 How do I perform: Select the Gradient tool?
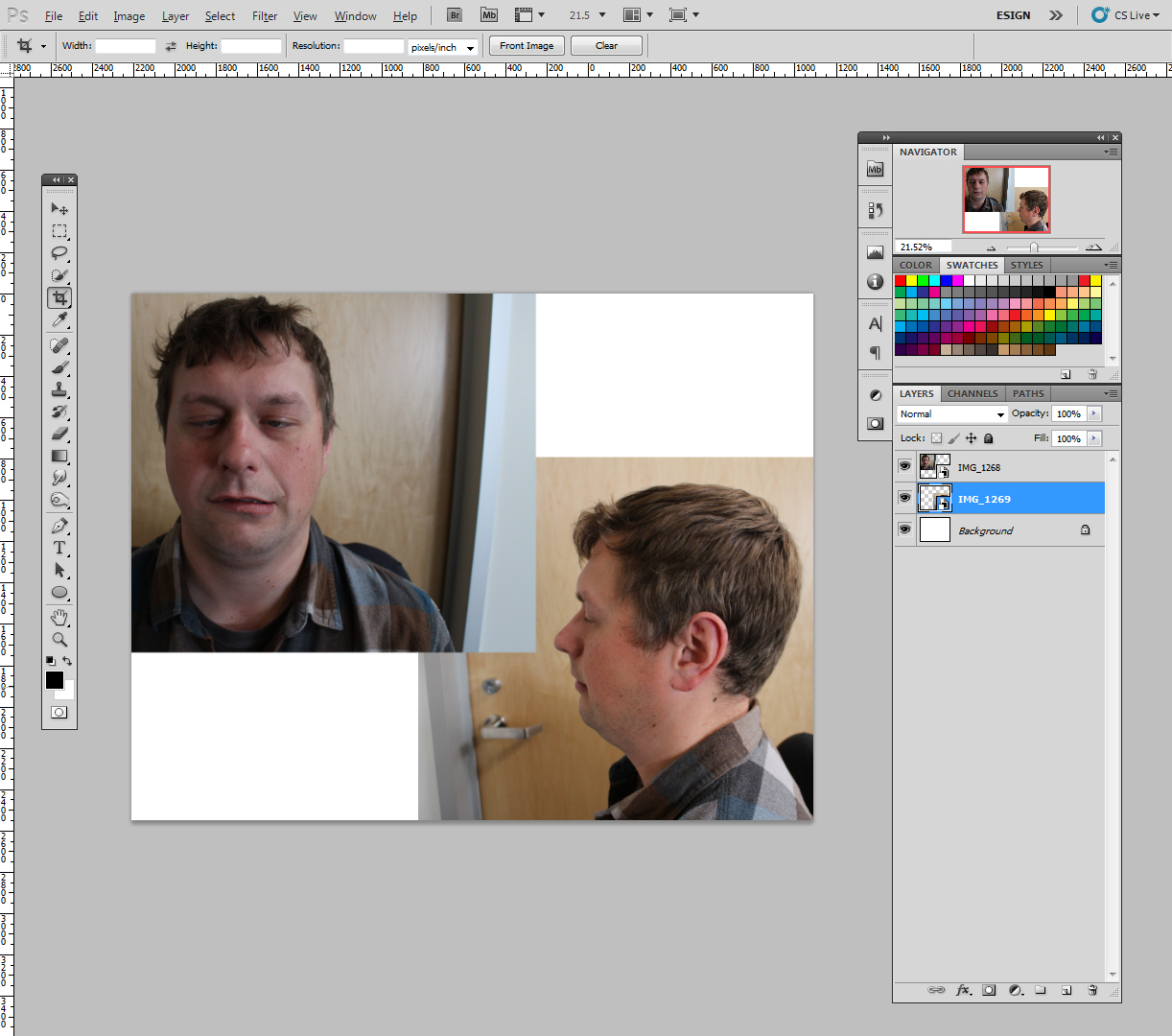pyautogui.click(x=59, y=457)
